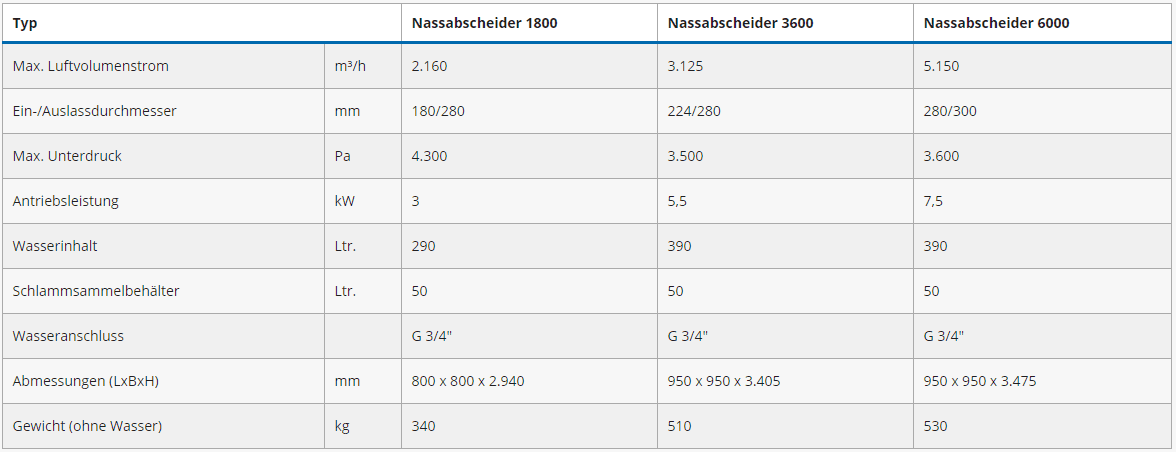Click the Wasserinhalt row label
Image resolution: width=1176 pixels, height=452 pixels.
(x=55, y=246)
